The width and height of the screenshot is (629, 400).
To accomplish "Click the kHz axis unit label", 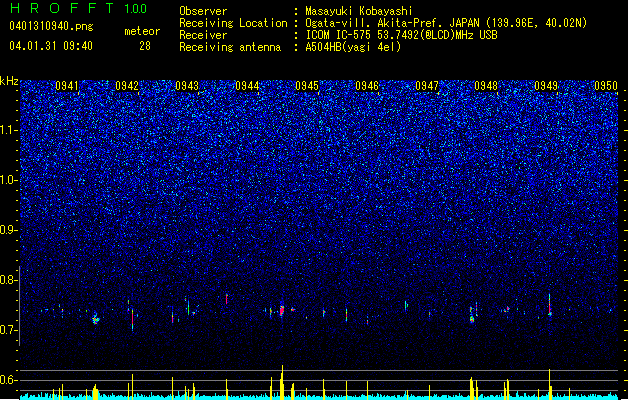I will point(9,81).
